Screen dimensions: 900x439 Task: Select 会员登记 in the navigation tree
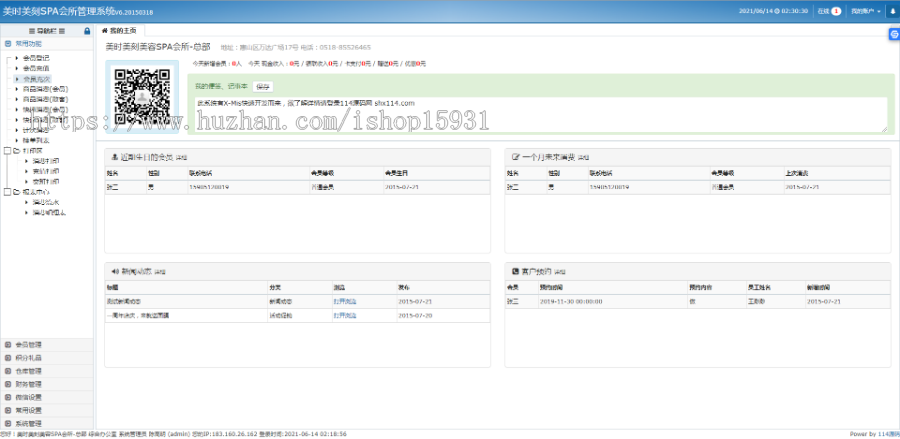(x=36, y=58)
